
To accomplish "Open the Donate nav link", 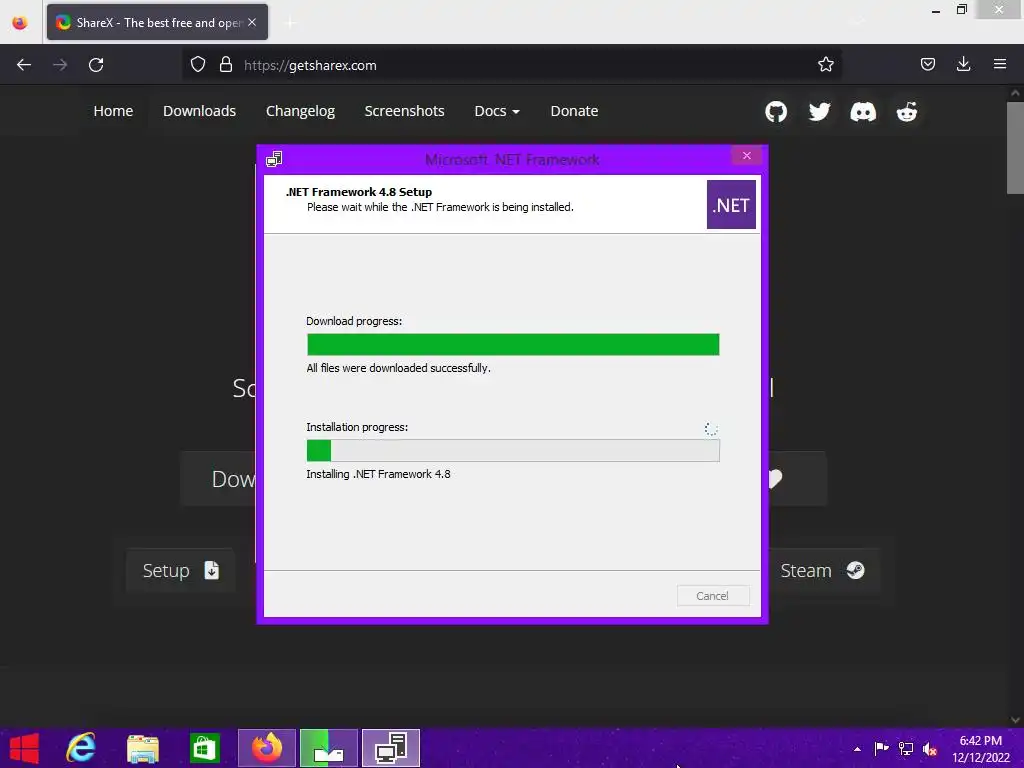I will click(574, 111).
